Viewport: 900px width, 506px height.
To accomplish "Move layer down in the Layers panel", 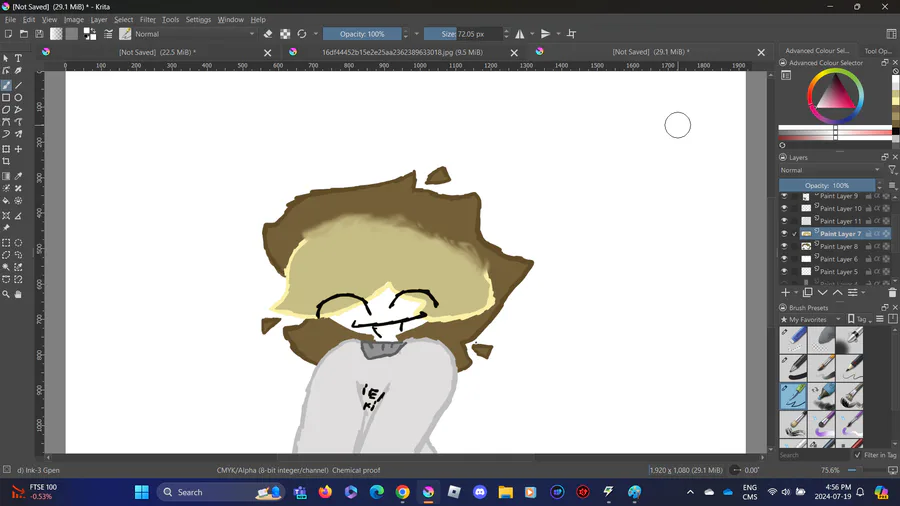I will point(823,293).
